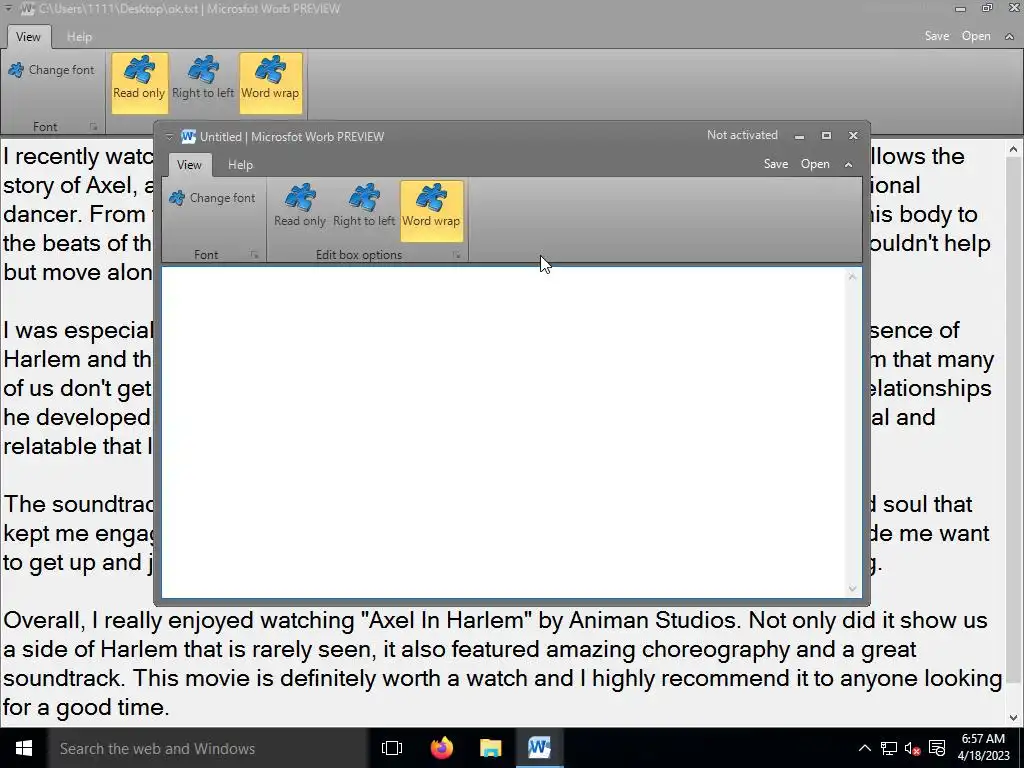Screen dimensions: 1024x768
Task: Click Save in ok.txt window
Action: [x=936, y=36]
